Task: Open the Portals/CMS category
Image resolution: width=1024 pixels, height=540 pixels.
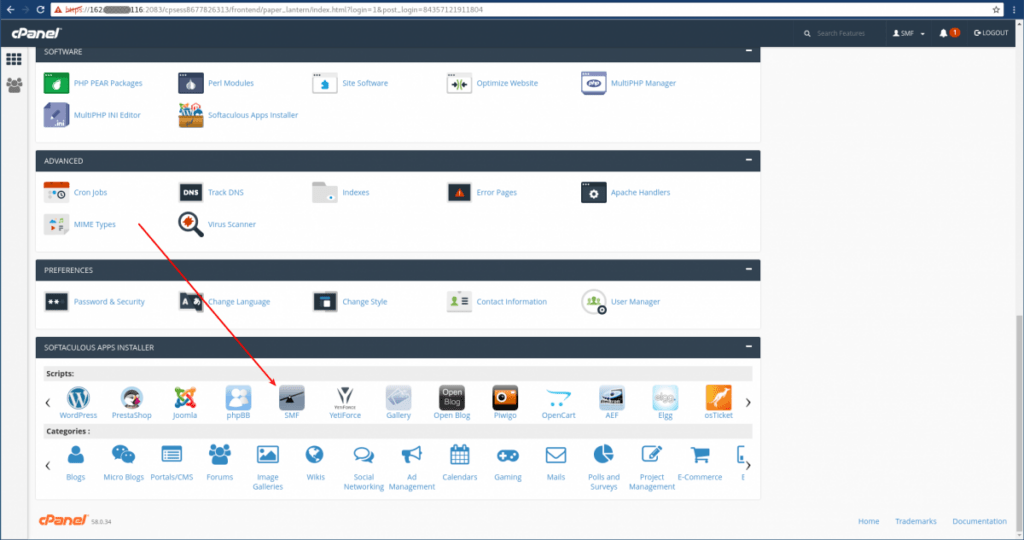Action: tap(172, 462)
